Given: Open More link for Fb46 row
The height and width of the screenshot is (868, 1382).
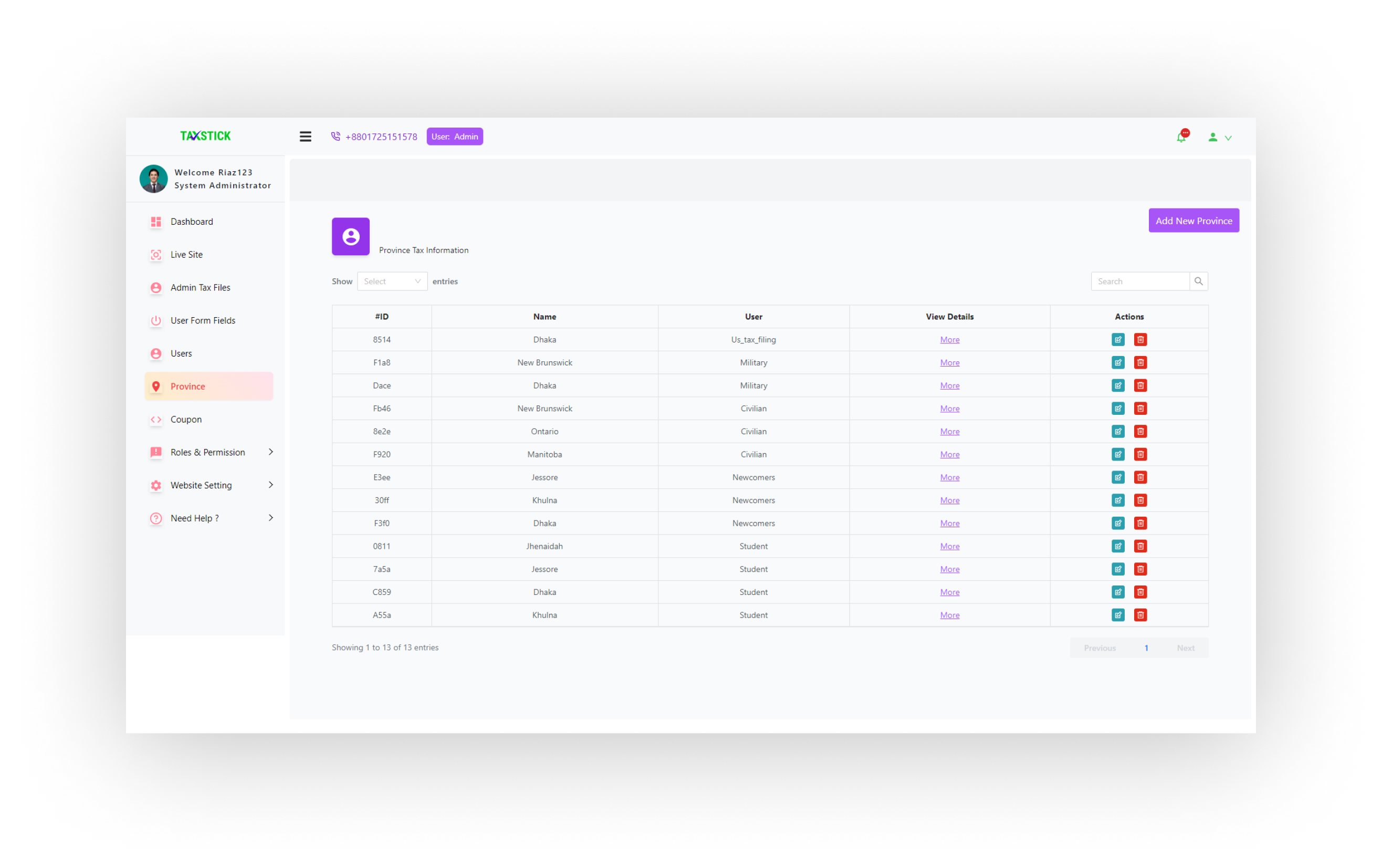Looking at the screenshot, I should tap(949, 409).
